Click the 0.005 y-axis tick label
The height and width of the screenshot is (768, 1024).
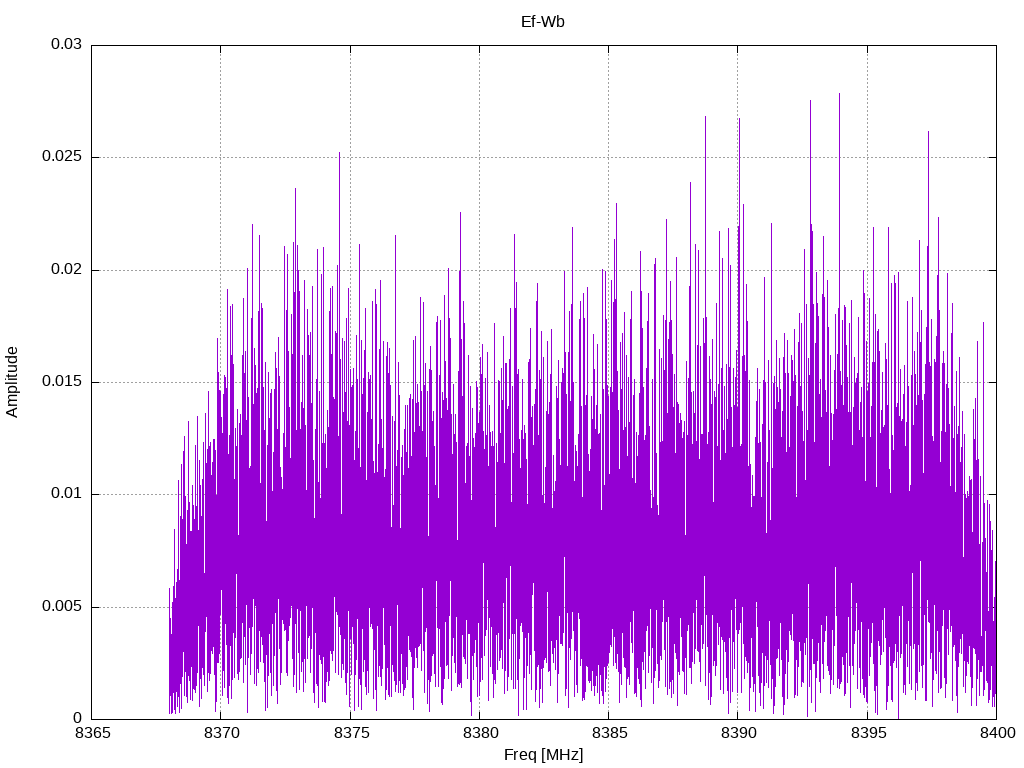pos(62,606)
